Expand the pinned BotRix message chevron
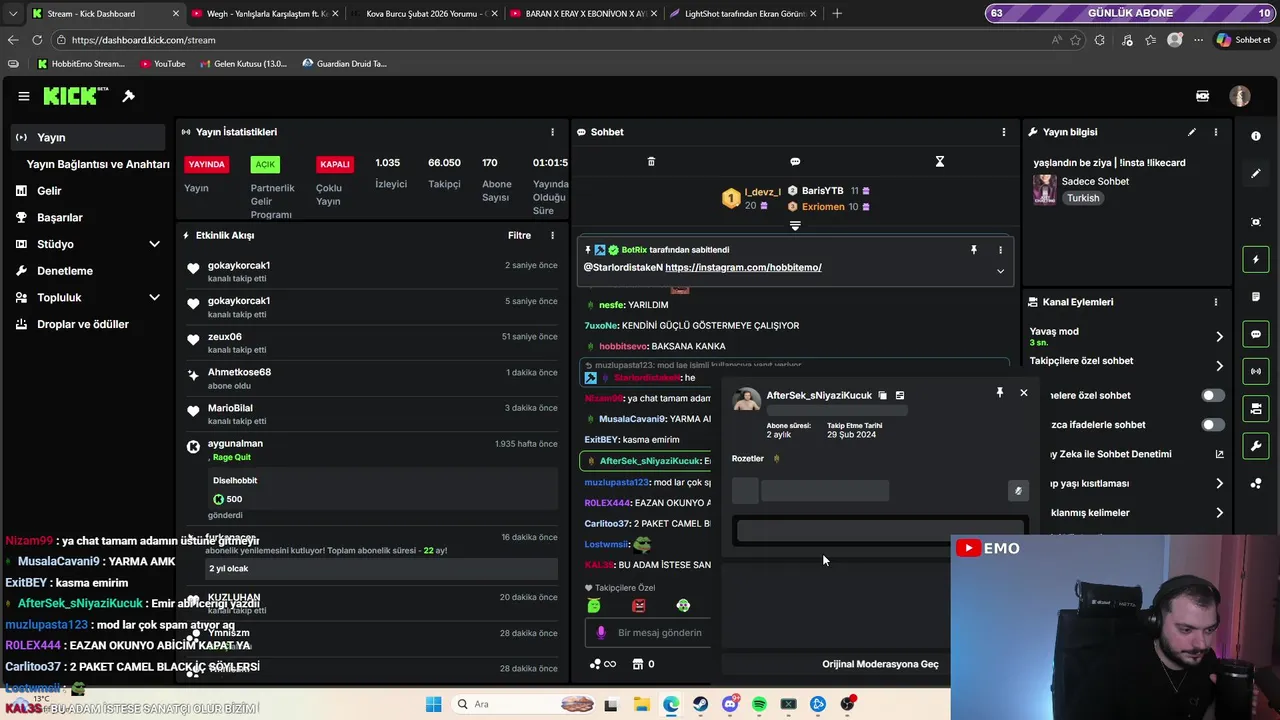Viewport: 1280px width, 720px height. 1000,271
